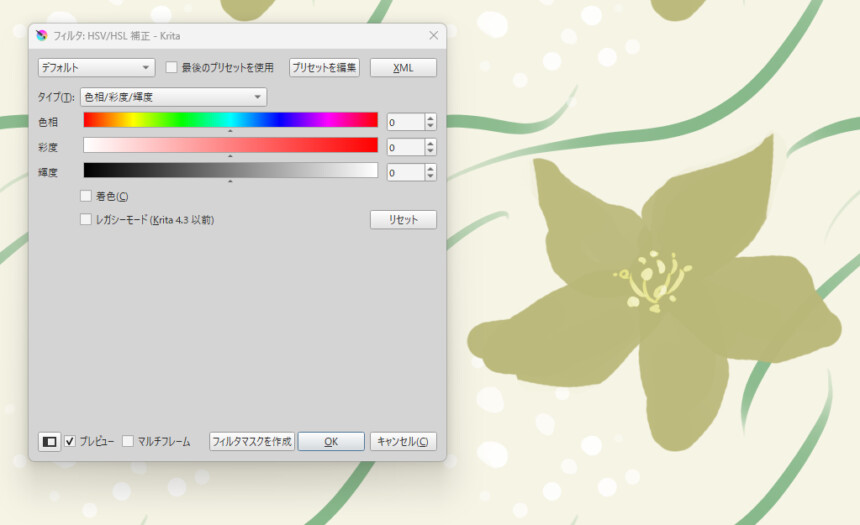Click the キャンセル button
This screenshot has height=525, width=860.
pyautogui.click(x=403, y=442)
